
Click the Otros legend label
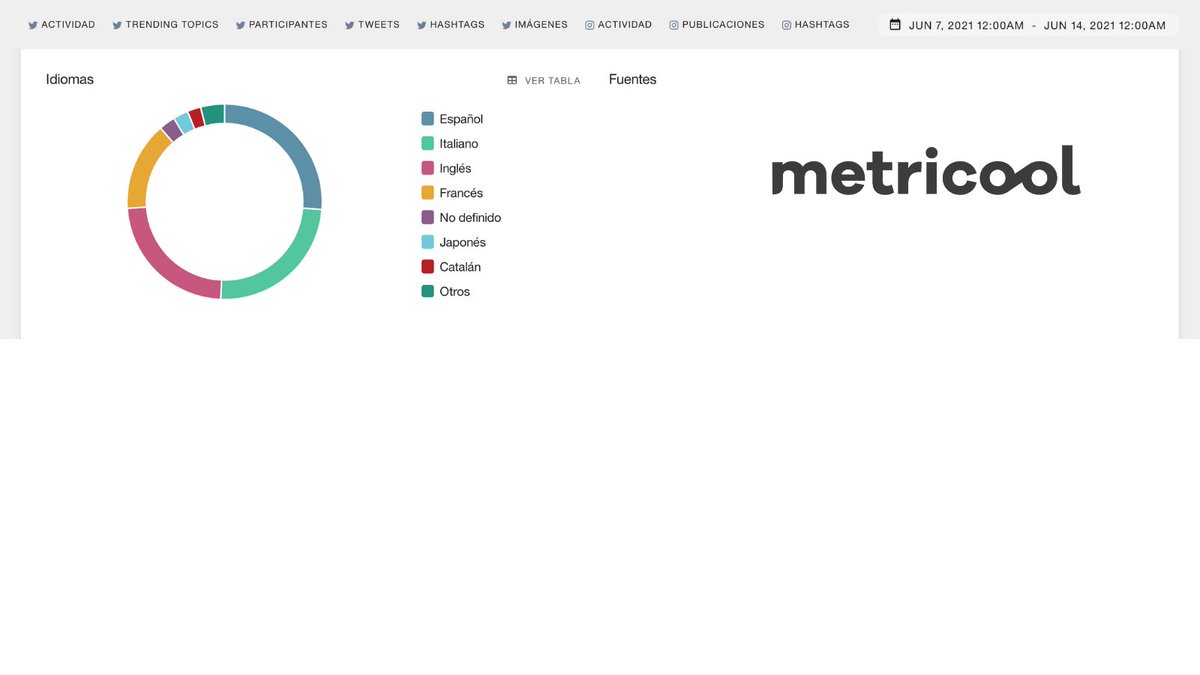pos(455,292)
